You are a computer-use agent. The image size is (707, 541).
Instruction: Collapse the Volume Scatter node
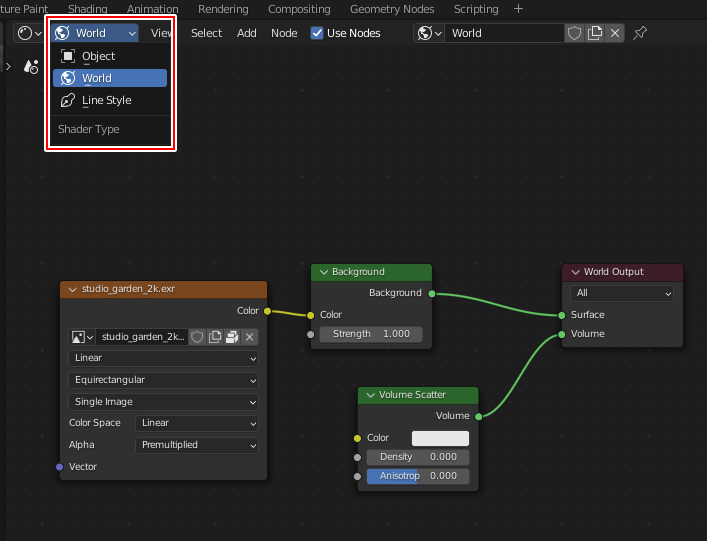pos(369,395)
